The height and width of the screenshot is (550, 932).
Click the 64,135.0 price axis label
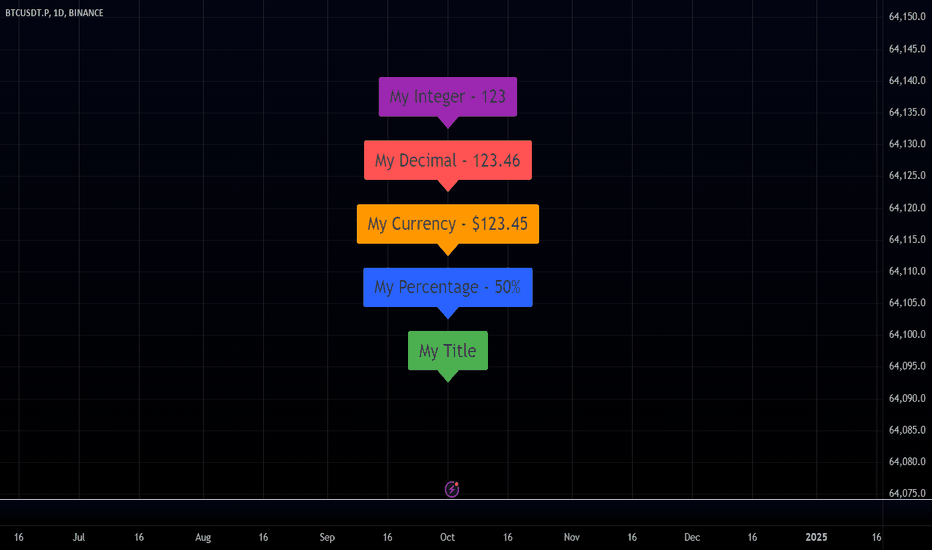point(907,112)
